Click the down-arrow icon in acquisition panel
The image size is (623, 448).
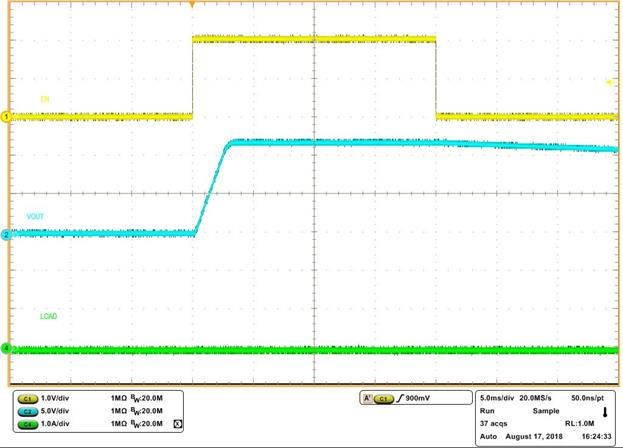click(x=603, y=411)
